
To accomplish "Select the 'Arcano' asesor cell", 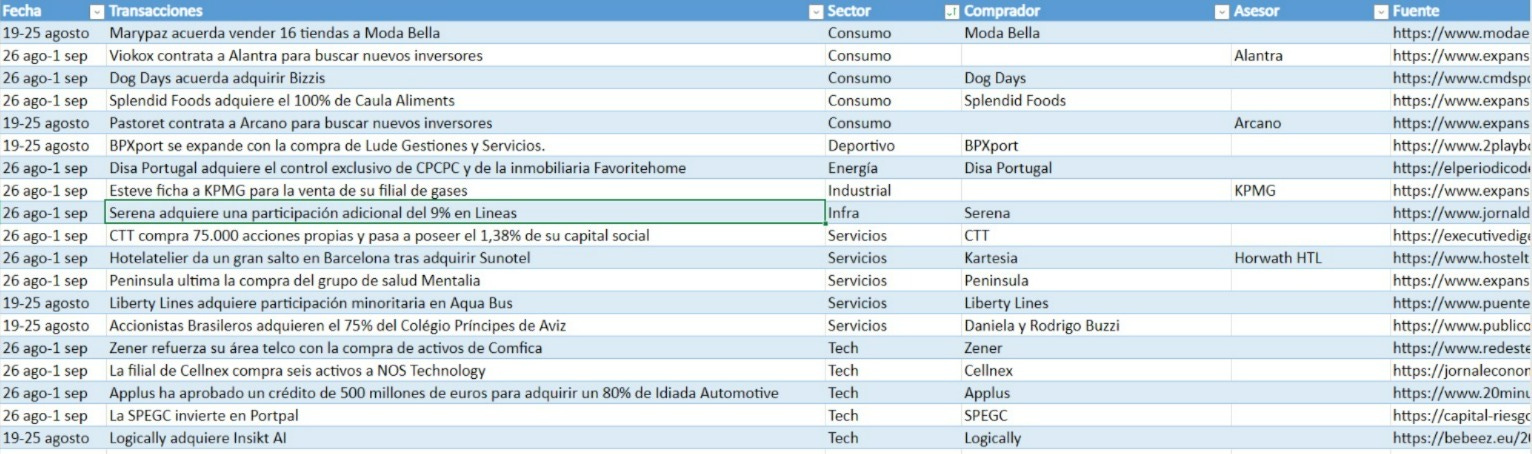I will [1310, 123].
